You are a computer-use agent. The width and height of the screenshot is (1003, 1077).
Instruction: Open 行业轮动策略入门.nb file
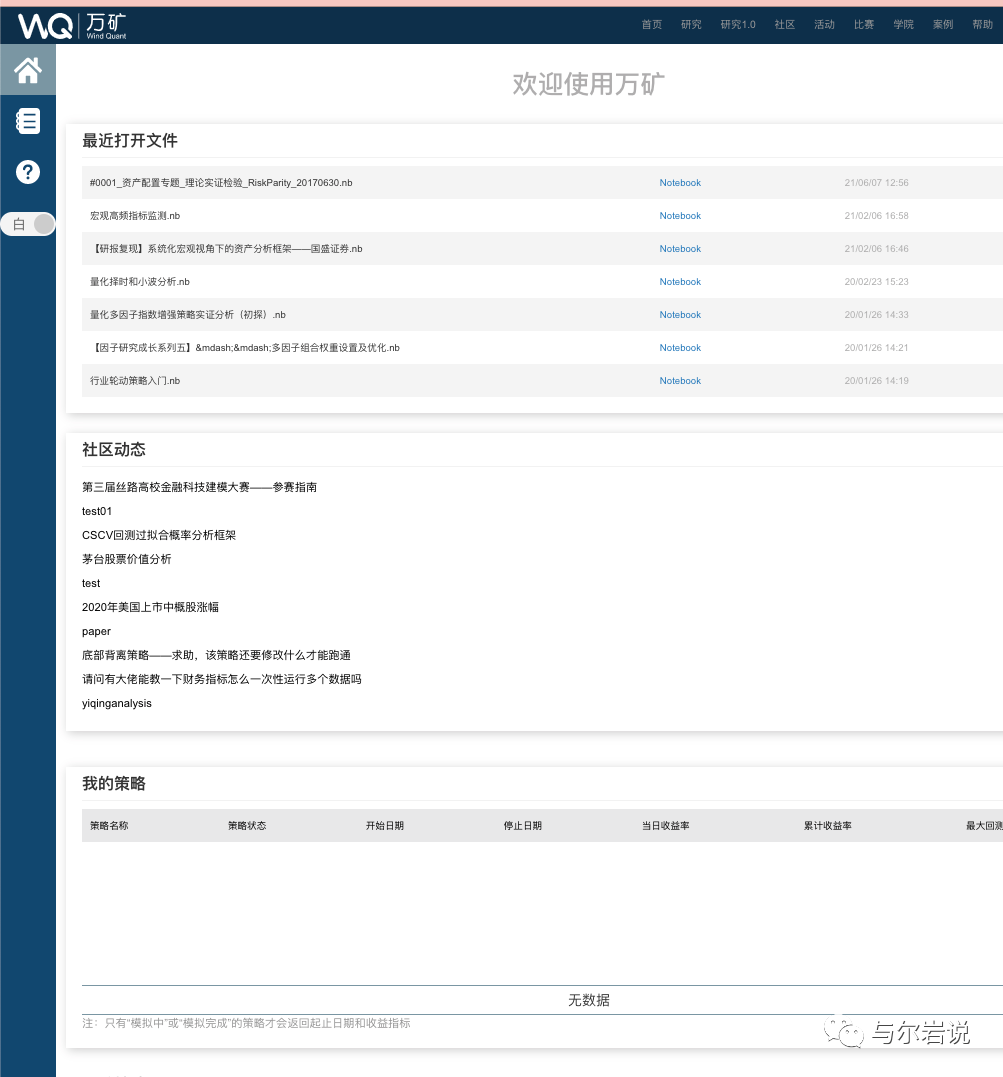135,381
